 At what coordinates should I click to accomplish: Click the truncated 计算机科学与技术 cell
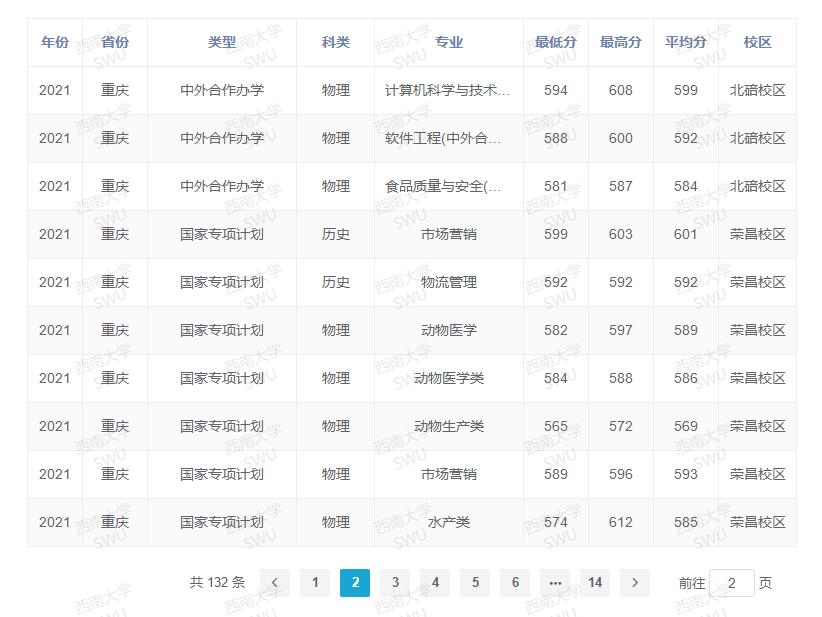point(447,90)
